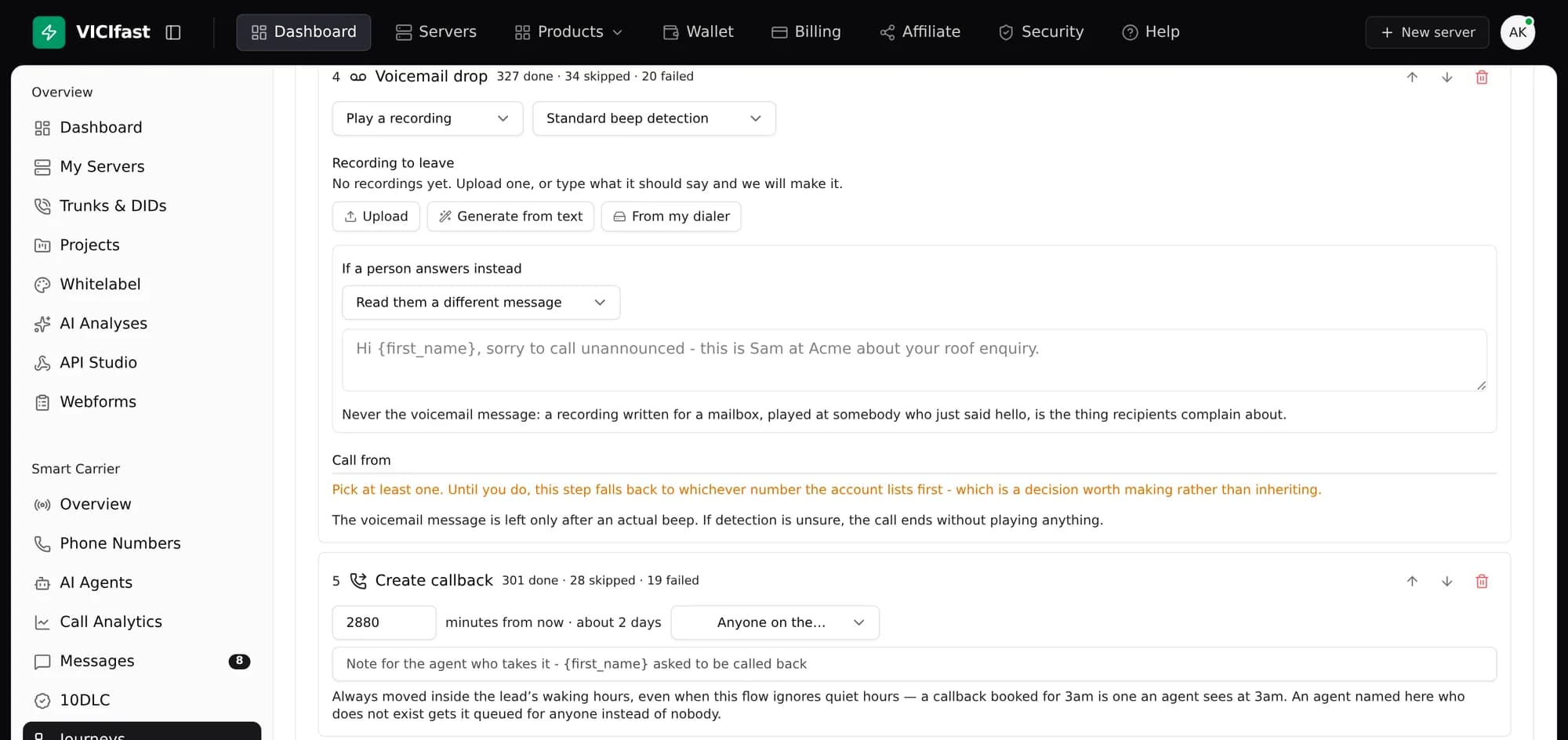1568x740 pixels.
Task: Go to Dashboard in top navigation
Action: [303, 32]
